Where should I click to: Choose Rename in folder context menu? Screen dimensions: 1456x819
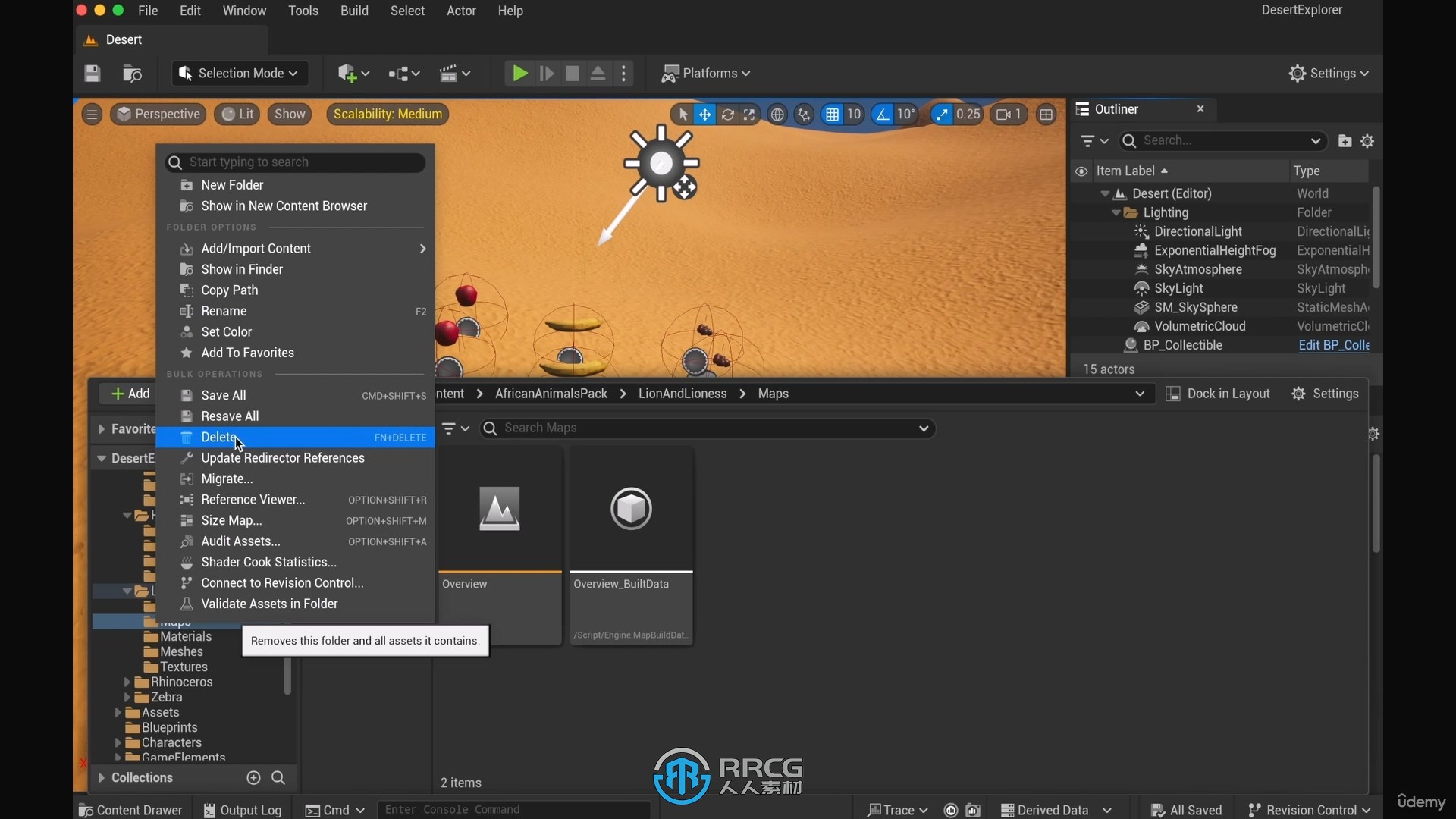[x=295, y=311]
